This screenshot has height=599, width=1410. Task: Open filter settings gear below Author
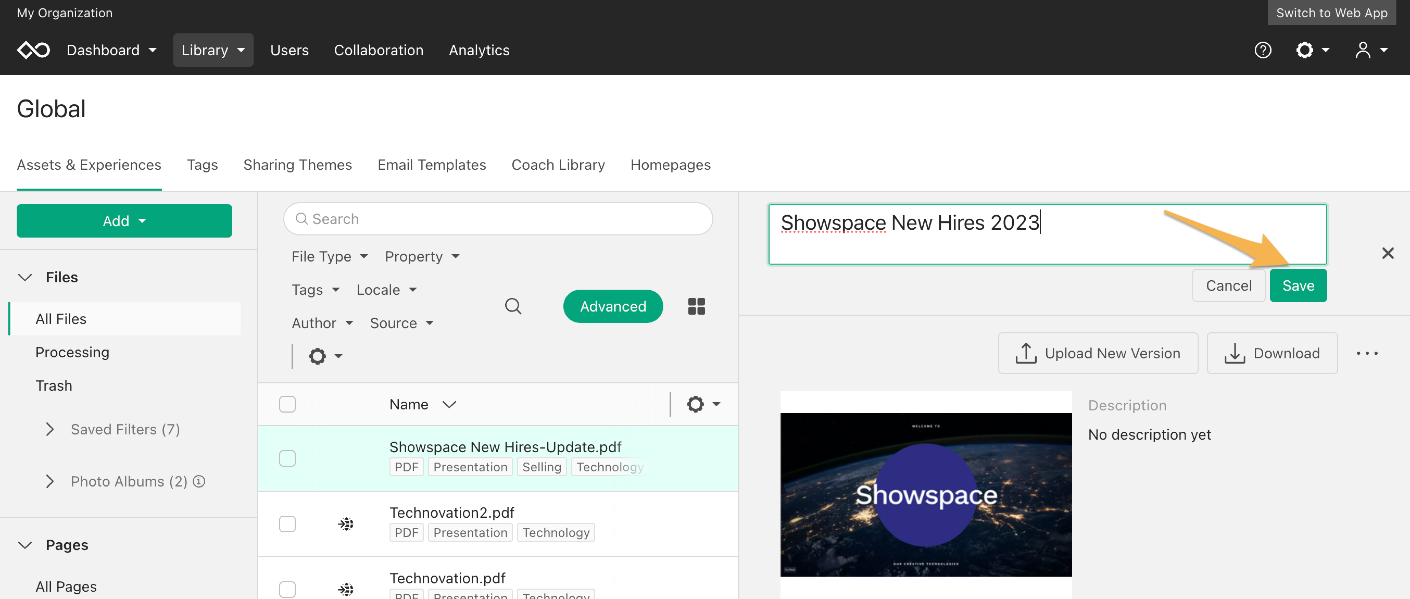325,356
